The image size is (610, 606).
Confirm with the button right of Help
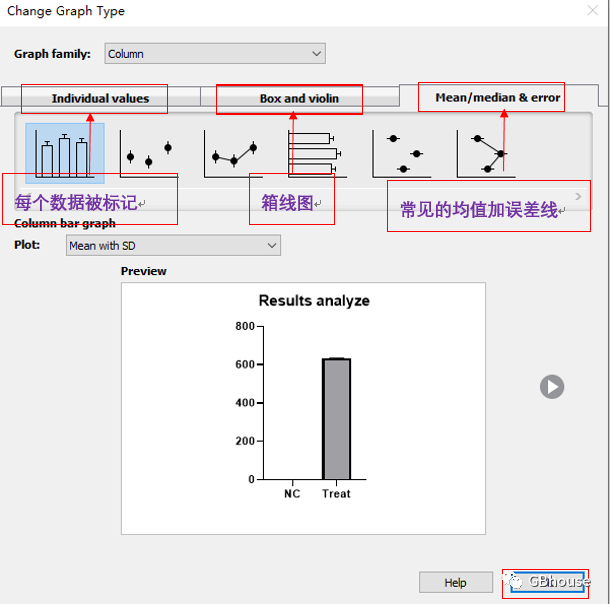[545, 582]
